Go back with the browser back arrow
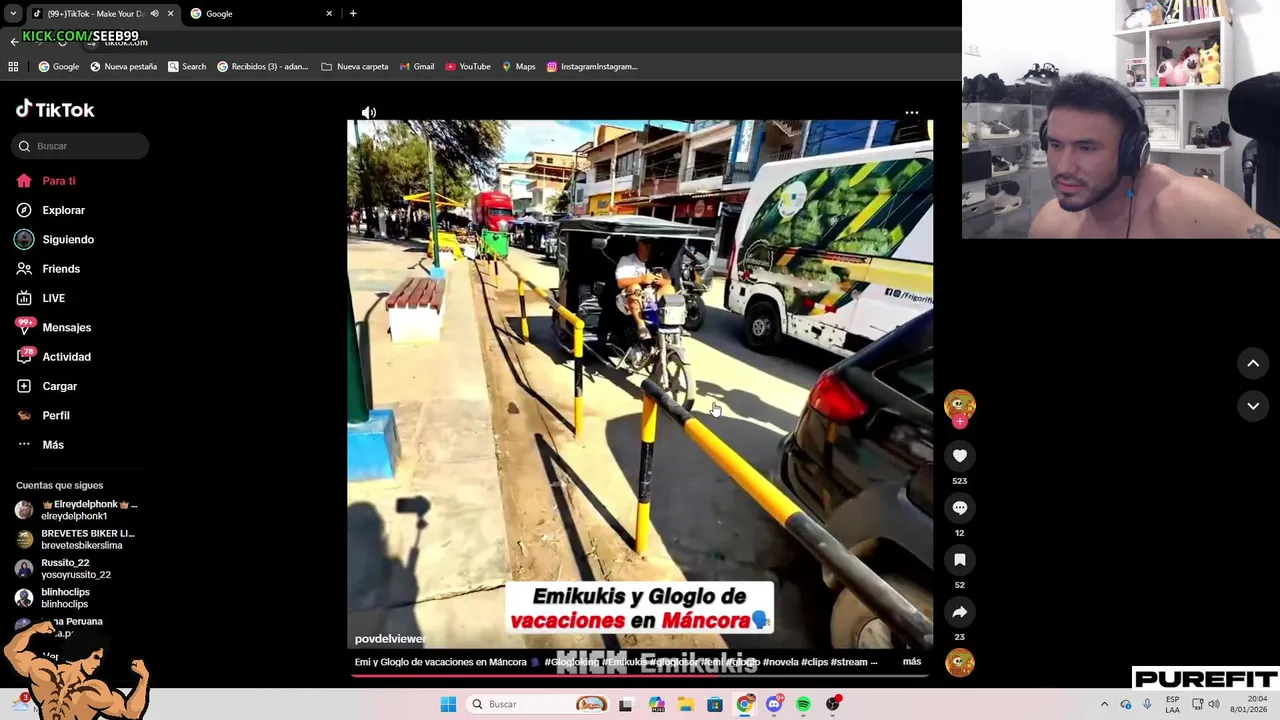Viewport: 1280px width, 720px height. click(14, 41)
